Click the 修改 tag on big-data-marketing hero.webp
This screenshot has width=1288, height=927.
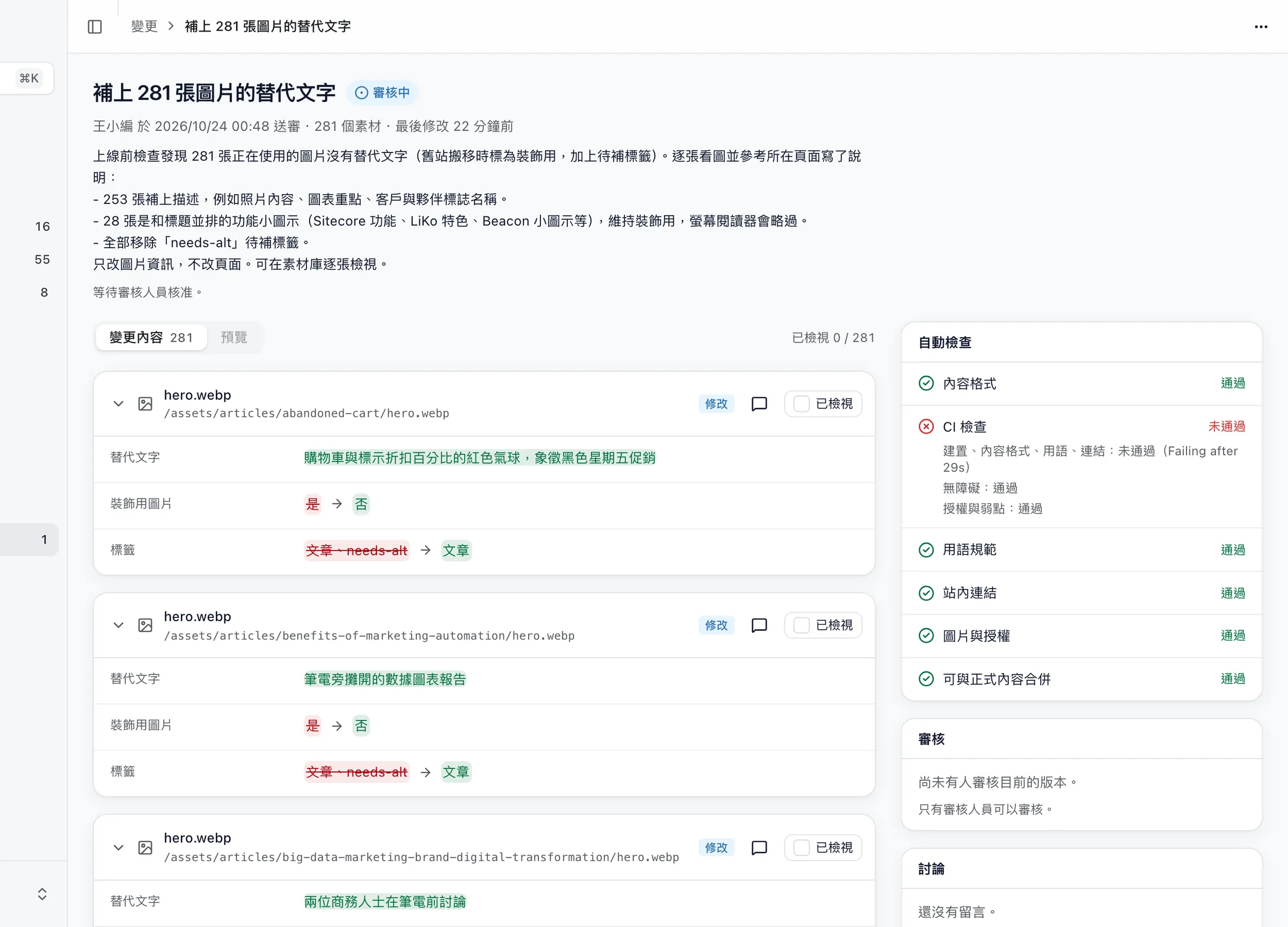(716, 848)
